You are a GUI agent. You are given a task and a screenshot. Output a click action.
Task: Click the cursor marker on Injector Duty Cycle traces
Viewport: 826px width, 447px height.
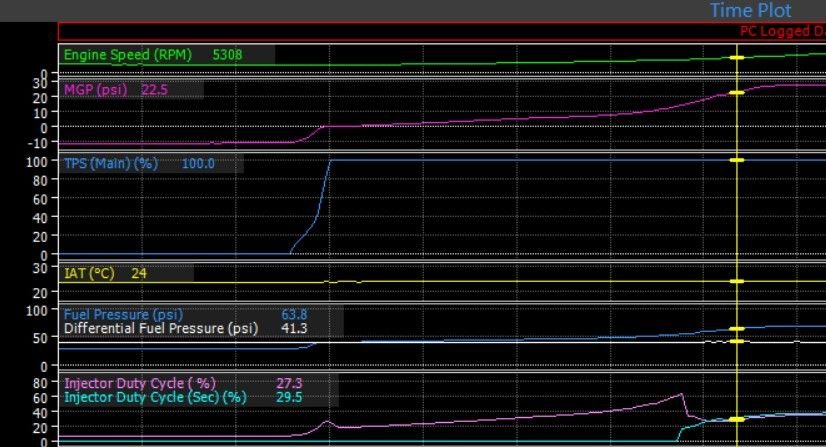coord(737,419)
